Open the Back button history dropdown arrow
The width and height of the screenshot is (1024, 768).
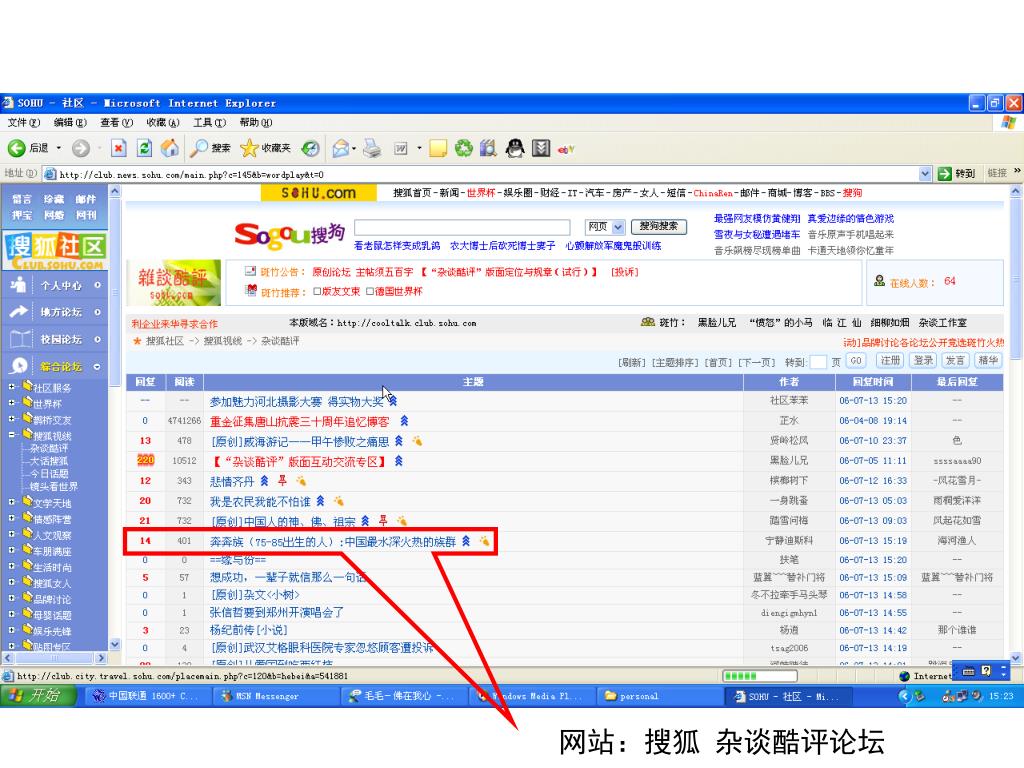pos(58,149)
